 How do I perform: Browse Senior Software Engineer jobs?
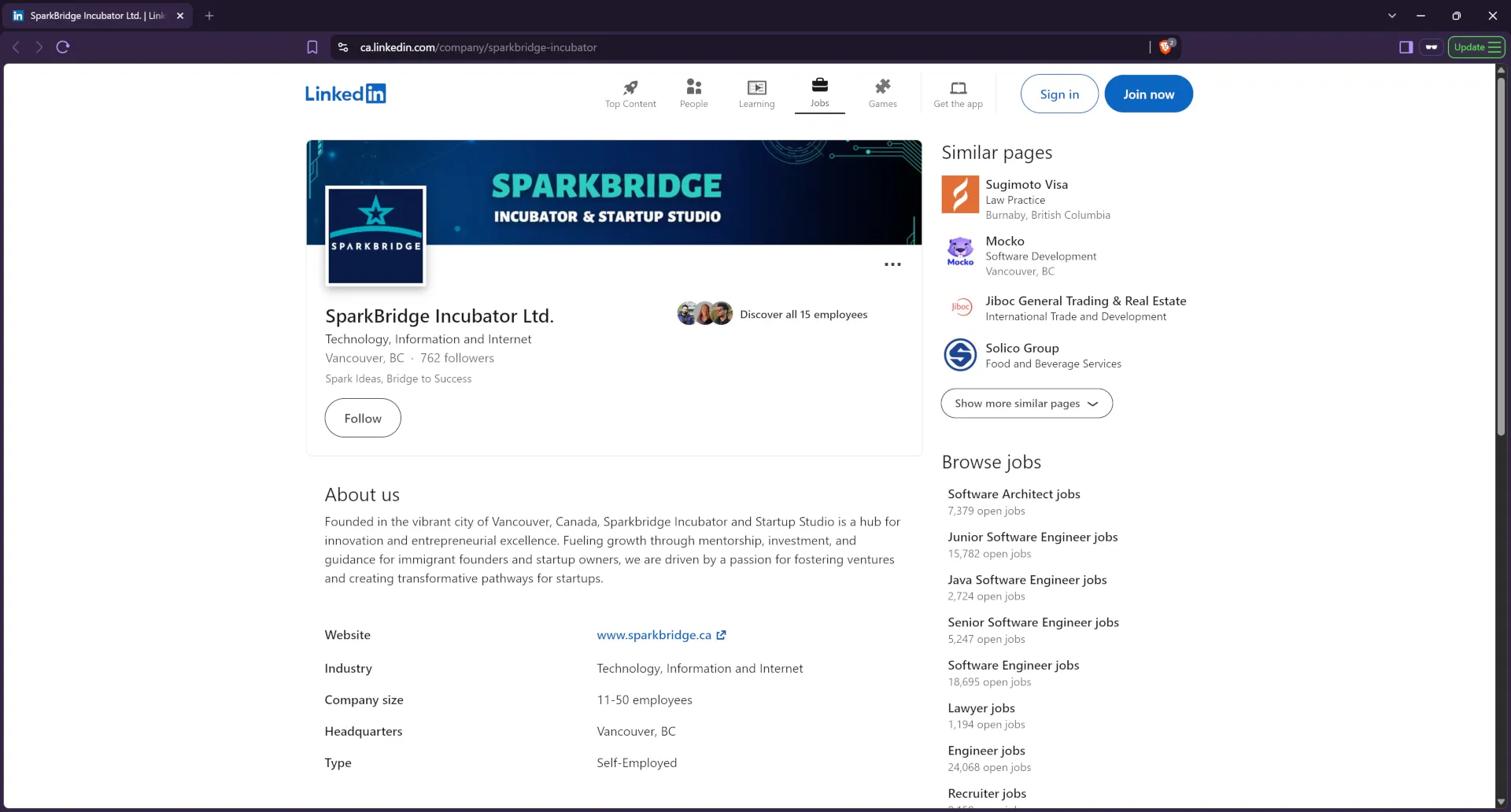pyautogui.click(x=1033, y=622)
